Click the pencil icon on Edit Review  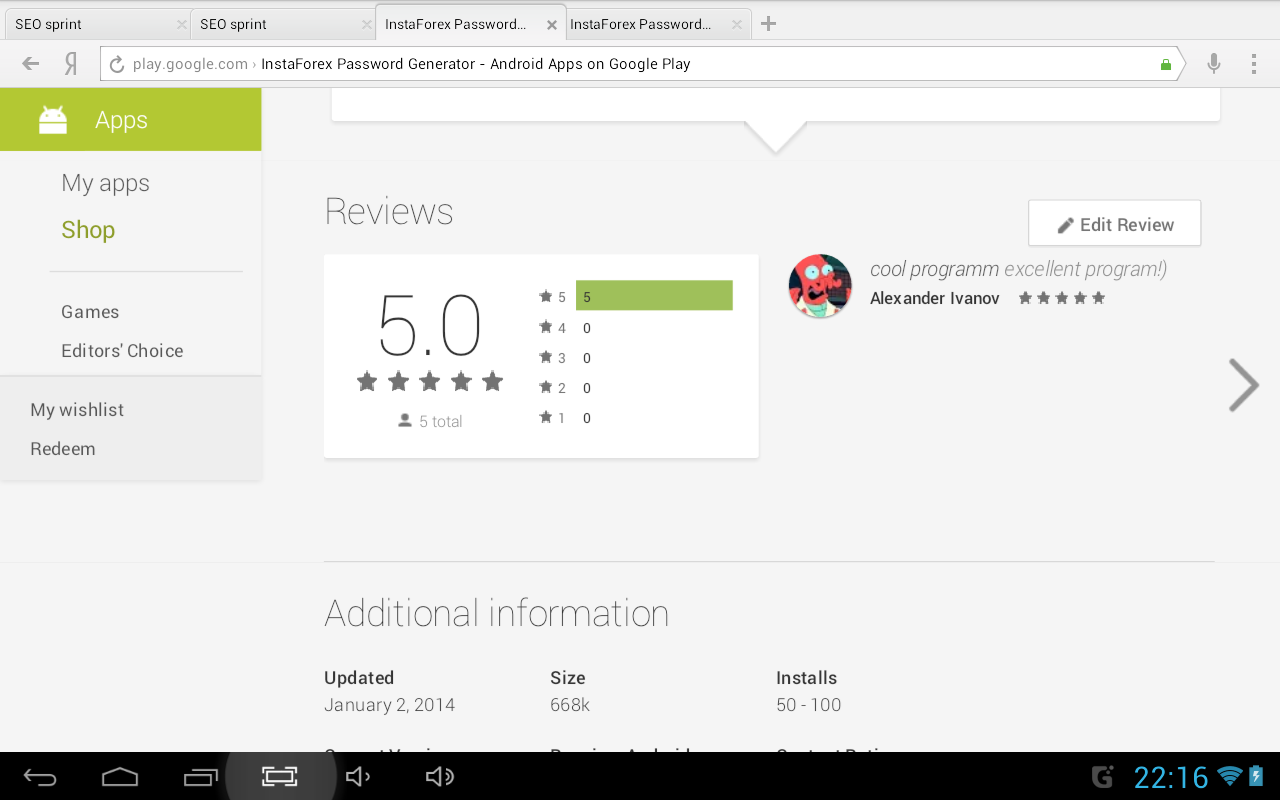click(x=1066, y=225)
